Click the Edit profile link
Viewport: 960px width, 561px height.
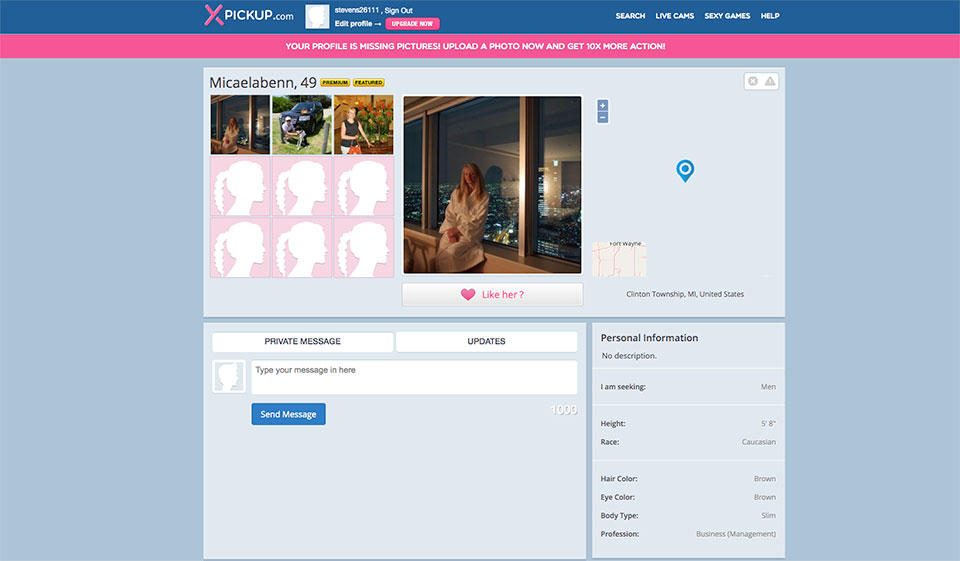[354, 24]
